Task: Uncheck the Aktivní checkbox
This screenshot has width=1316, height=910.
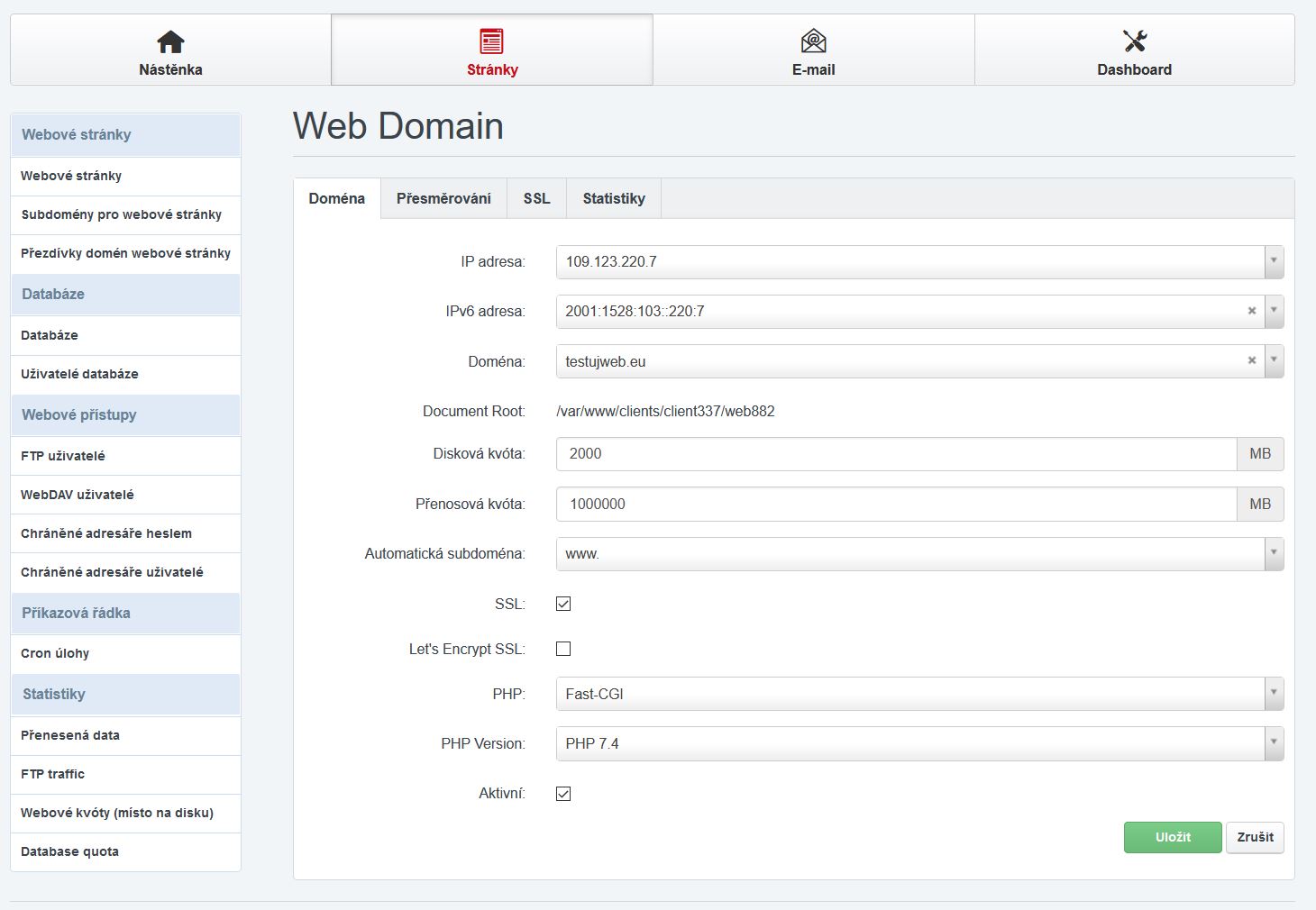Action: (563, 794)
